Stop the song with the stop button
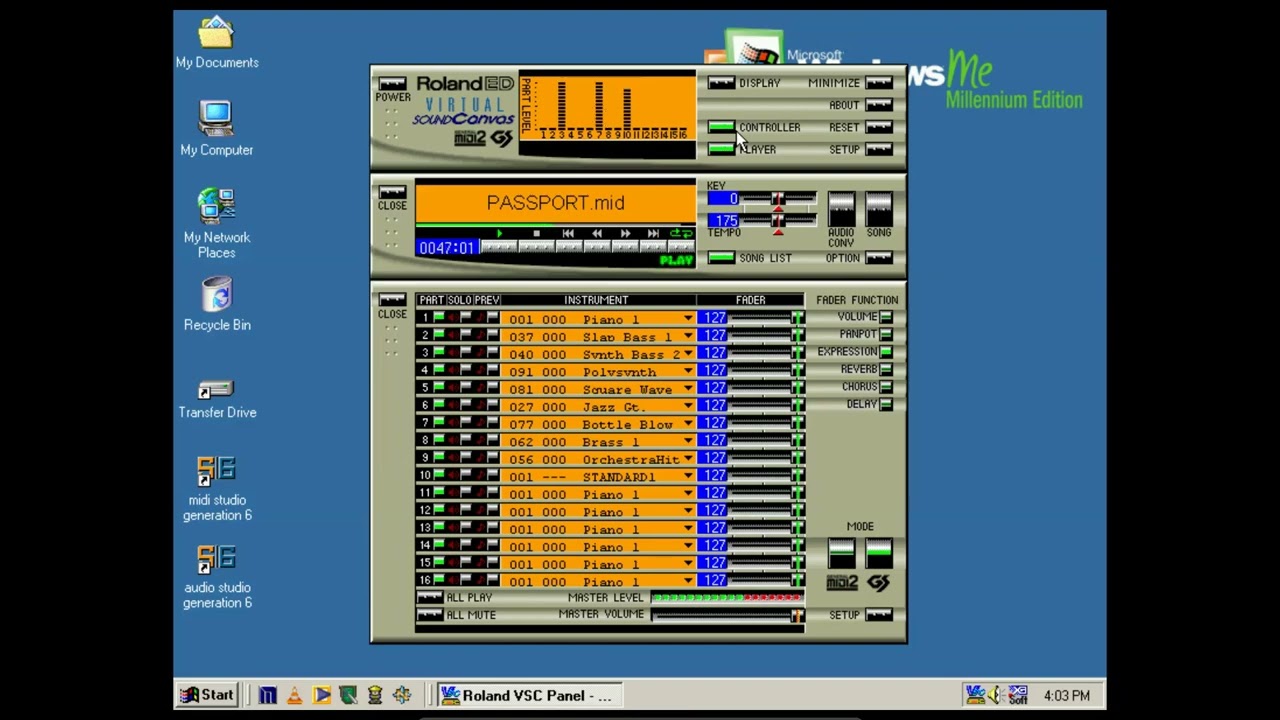Viewport: 1280px width, 720px height. pyautogui.click(x=536, y=247)
